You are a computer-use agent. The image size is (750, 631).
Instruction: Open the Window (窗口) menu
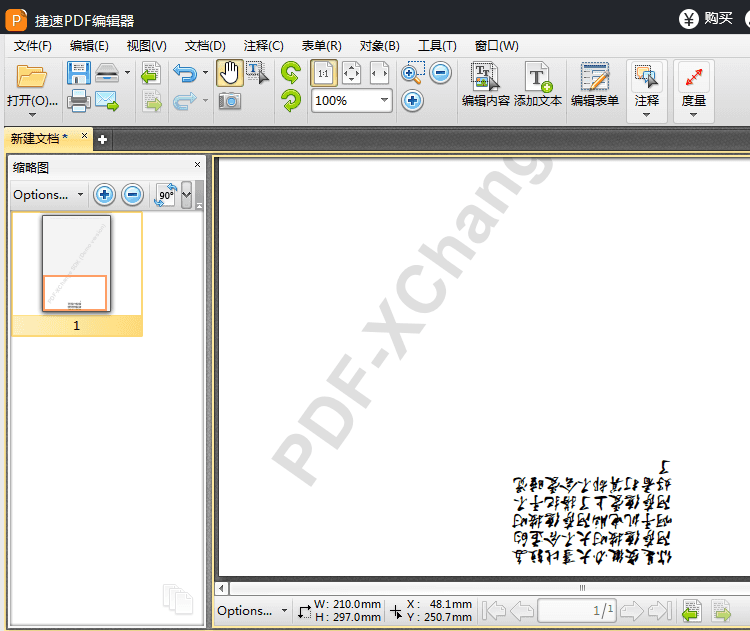point(496,45)
